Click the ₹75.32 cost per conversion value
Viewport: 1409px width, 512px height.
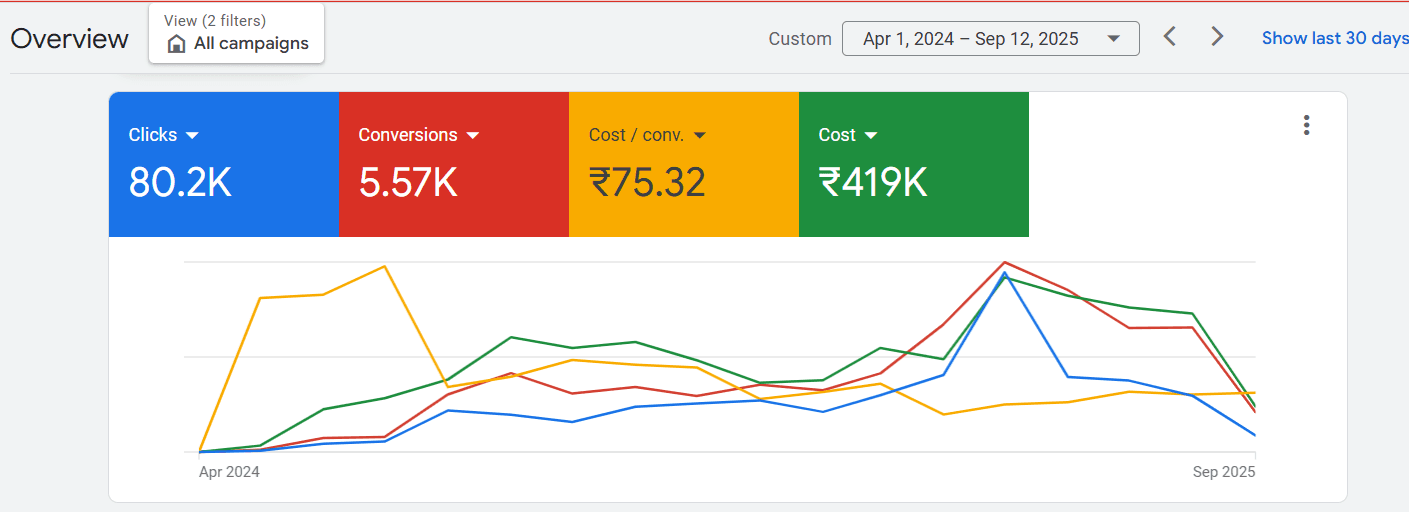coord(647,182)
